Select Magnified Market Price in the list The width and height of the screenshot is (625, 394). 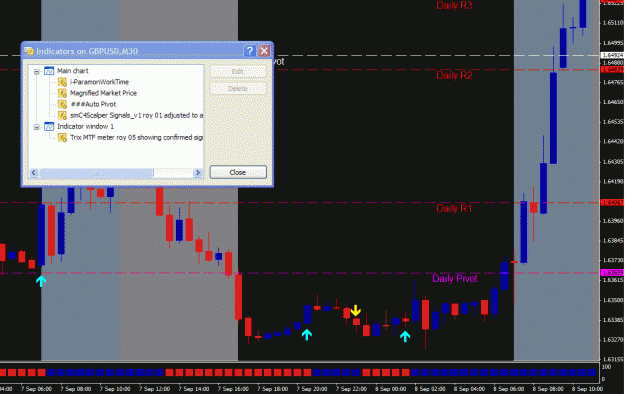coord(103,93)
